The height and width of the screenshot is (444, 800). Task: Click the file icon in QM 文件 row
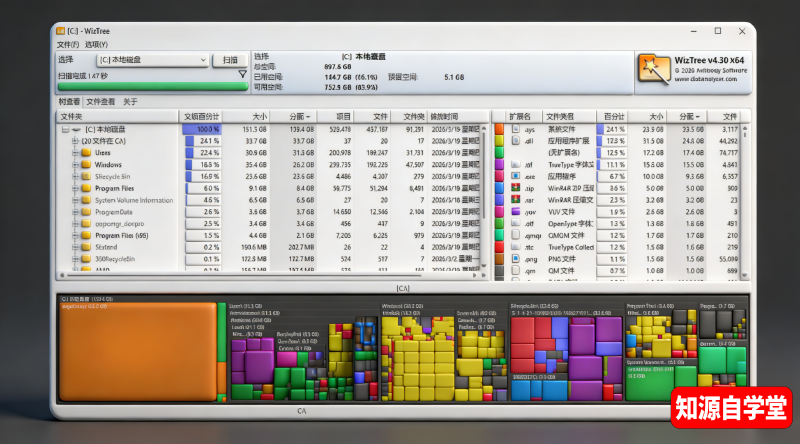click(515, 270)
